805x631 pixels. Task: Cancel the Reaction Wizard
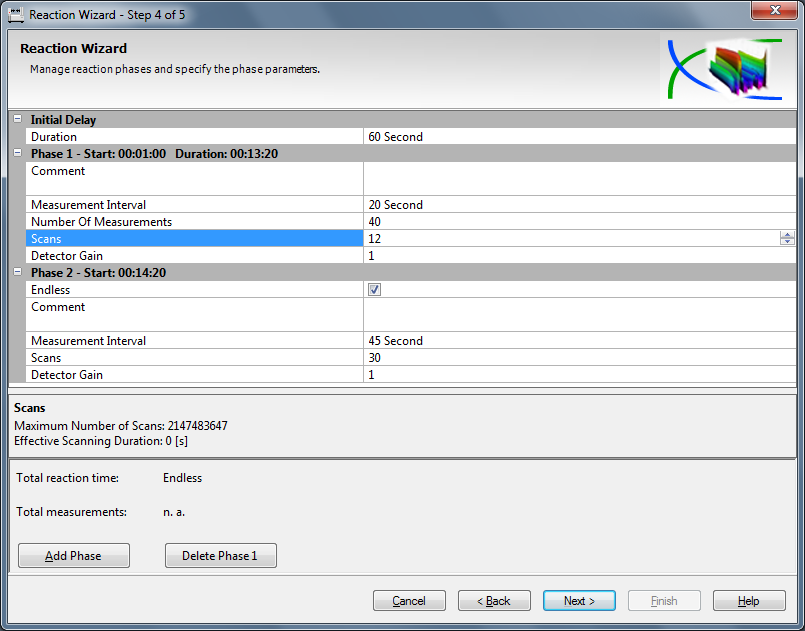click(x=409, y=601)
